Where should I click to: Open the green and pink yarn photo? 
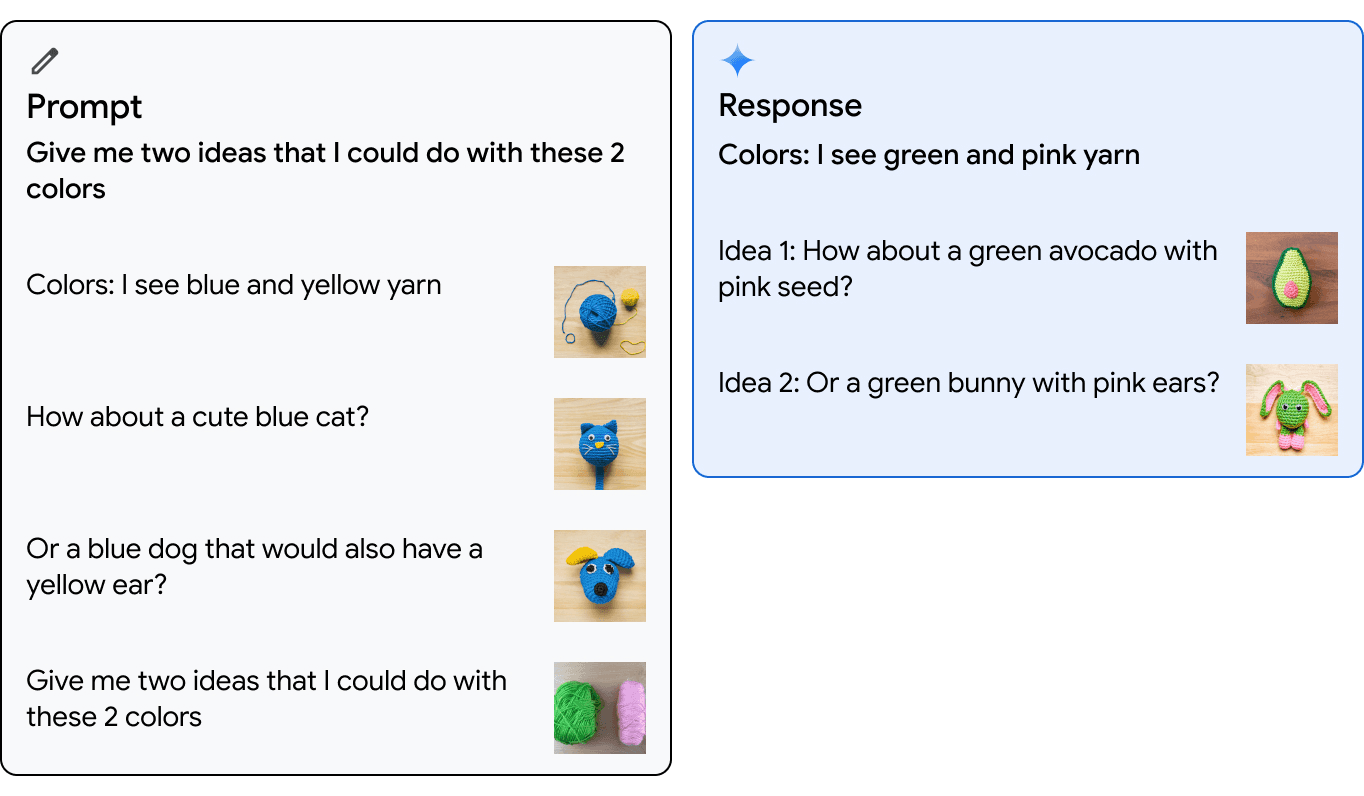[599, 708]
